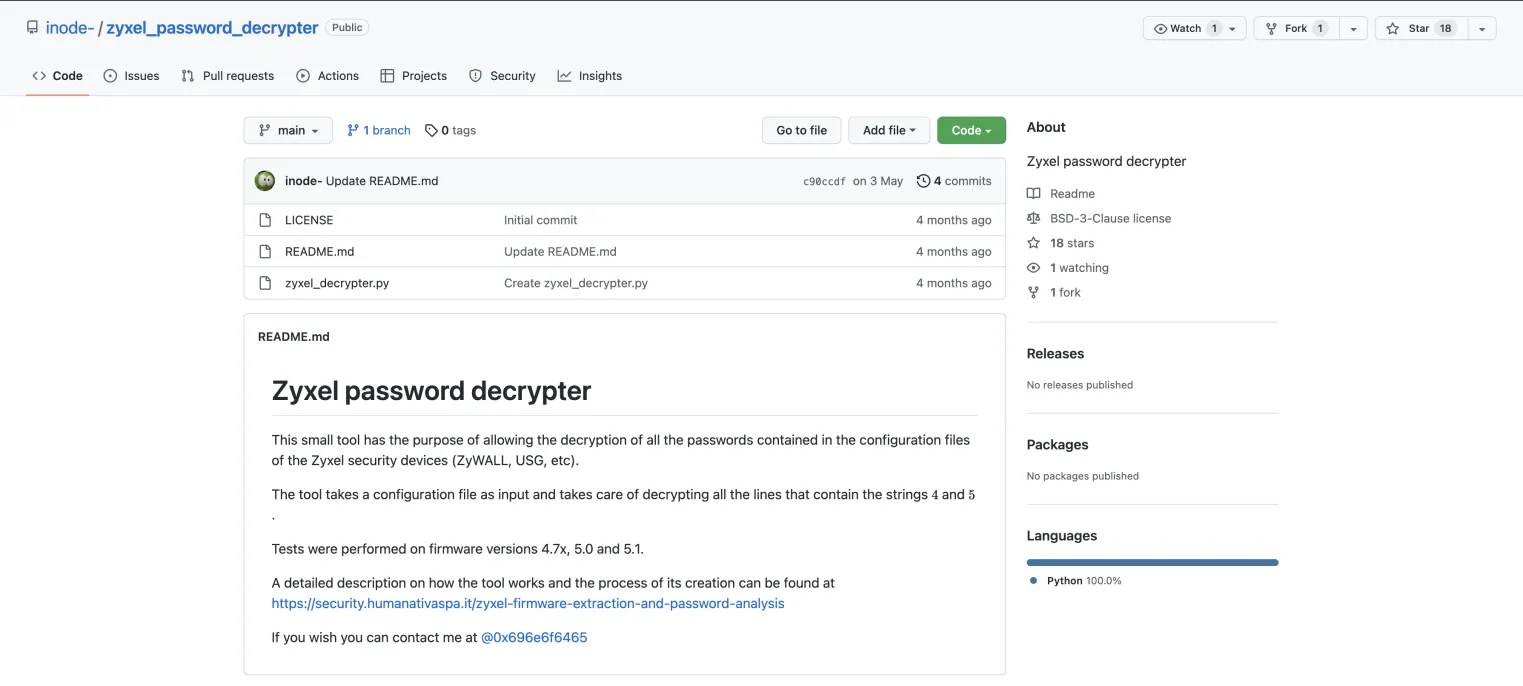Click the Languages sidebar heading
Screen dimensions: 1523x686
point(1061,536)
